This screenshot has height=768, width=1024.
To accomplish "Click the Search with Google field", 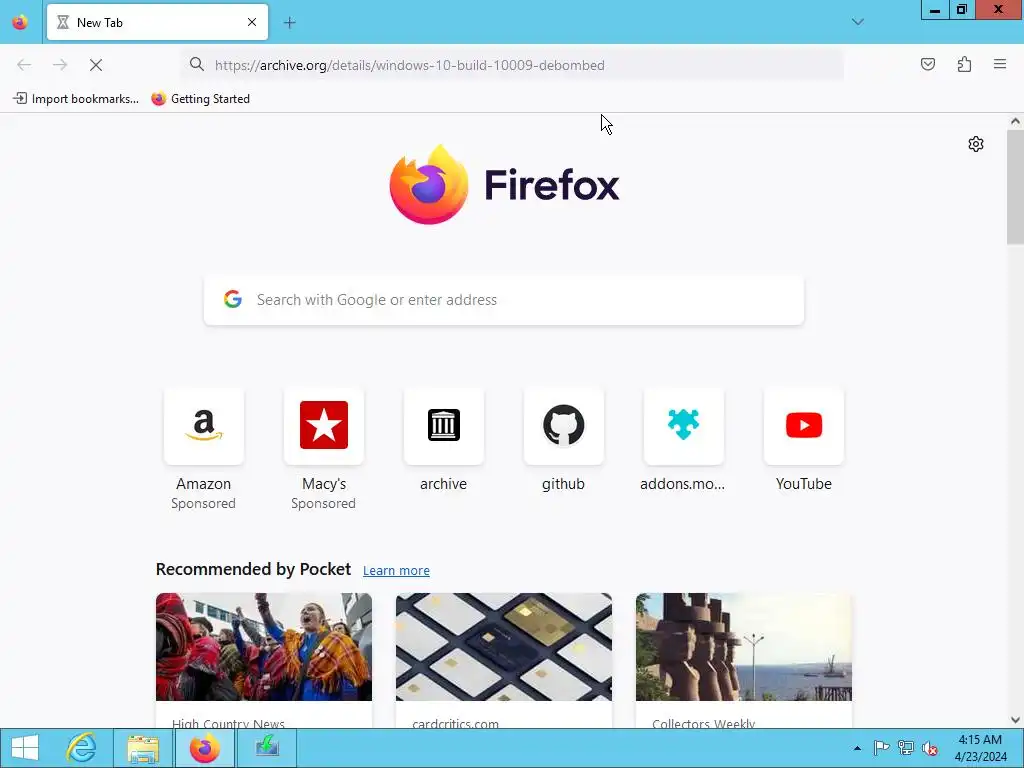I will coord(504,300).
